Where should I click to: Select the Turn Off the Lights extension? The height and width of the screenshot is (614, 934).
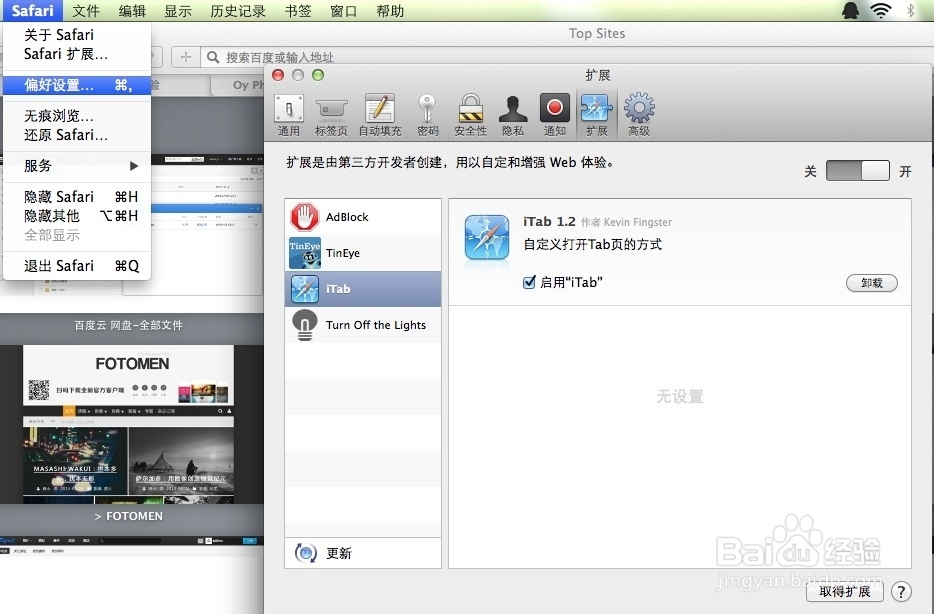[363, 325]
